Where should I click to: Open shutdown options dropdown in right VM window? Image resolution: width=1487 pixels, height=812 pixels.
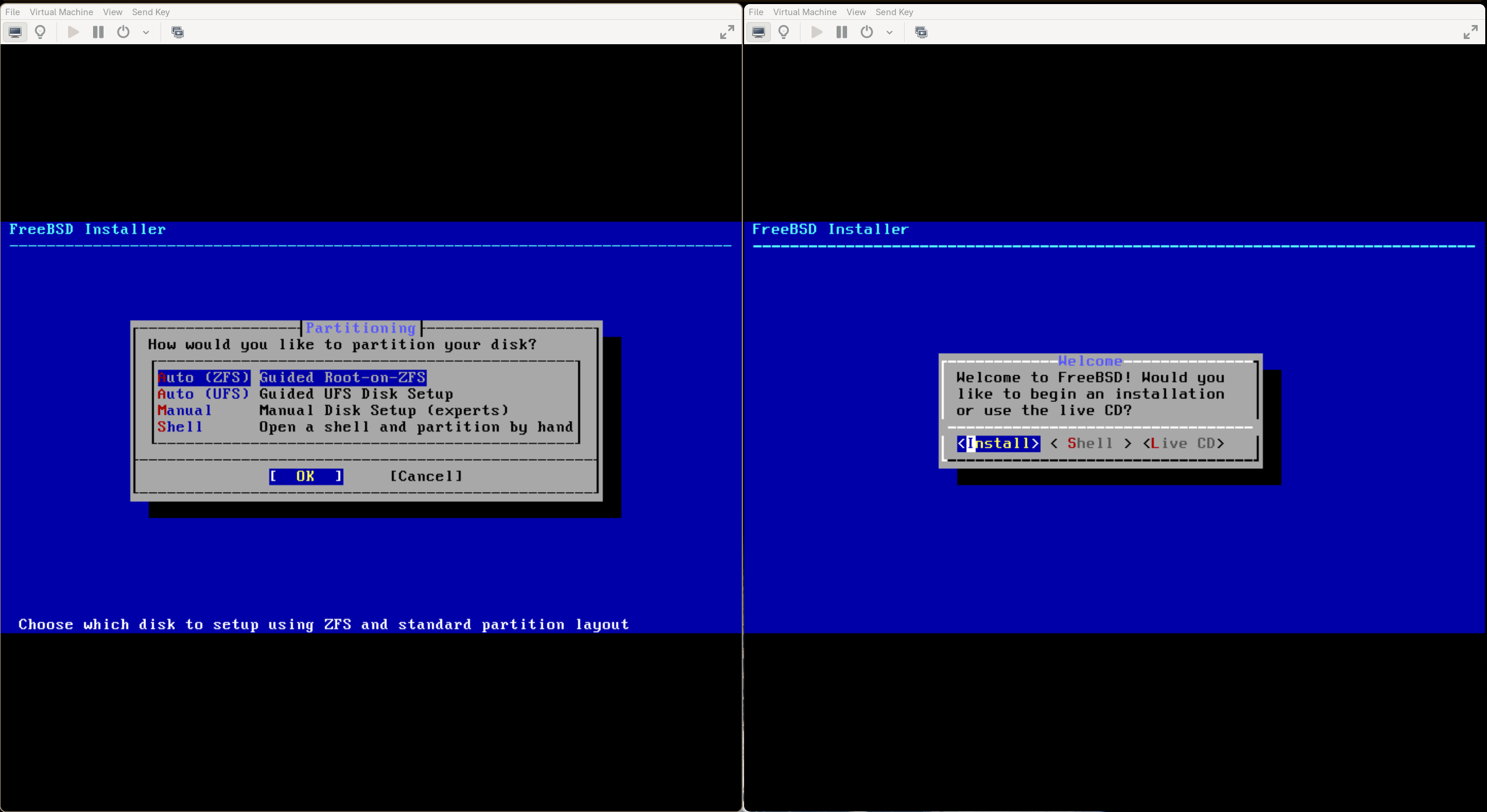890,32
